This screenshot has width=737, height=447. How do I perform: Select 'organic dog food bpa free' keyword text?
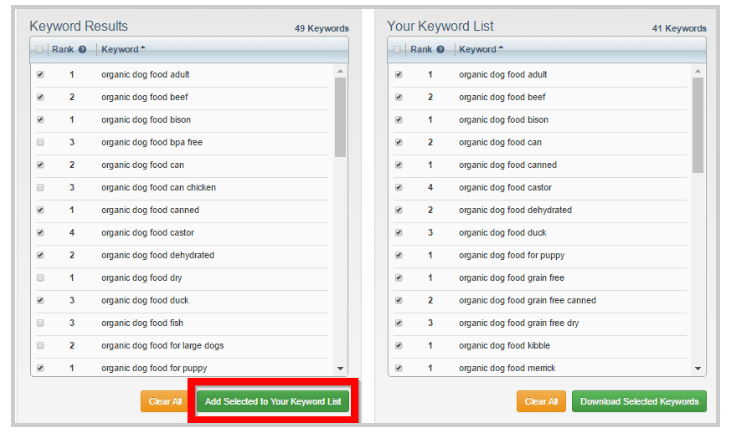pyautogui.click(x=152, y=142)
